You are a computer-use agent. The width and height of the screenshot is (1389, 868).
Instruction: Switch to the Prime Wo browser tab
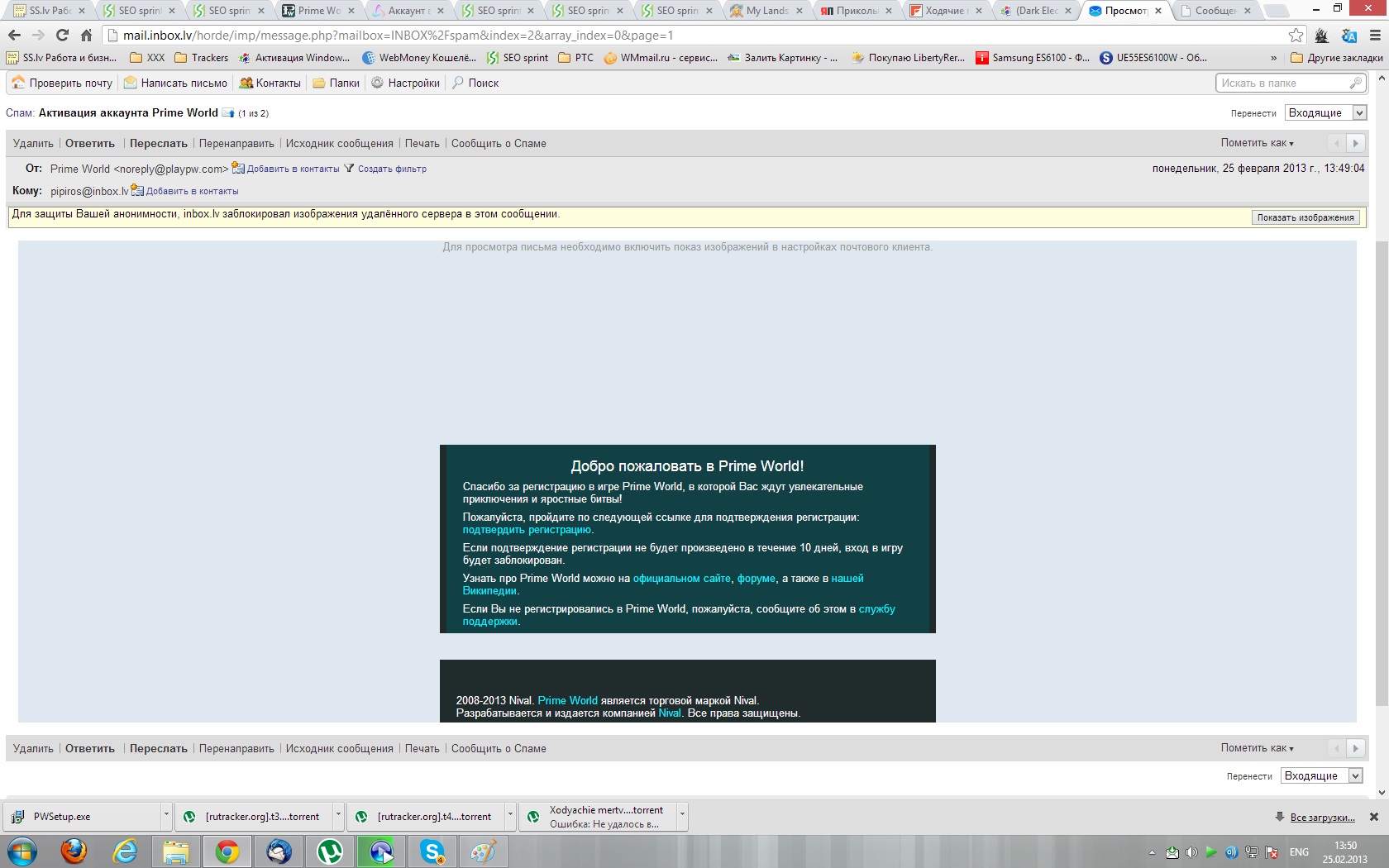pyautogui.click(x=319, y=11)
